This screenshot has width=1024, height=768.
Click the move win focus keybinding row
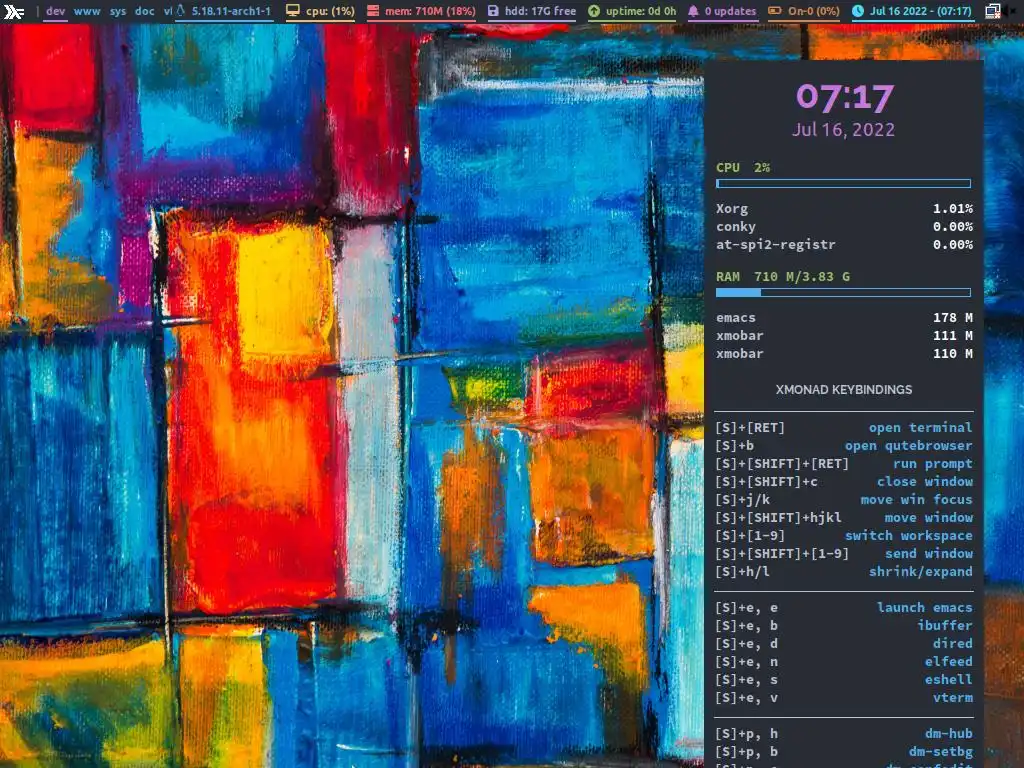click(x=844, y=500)
